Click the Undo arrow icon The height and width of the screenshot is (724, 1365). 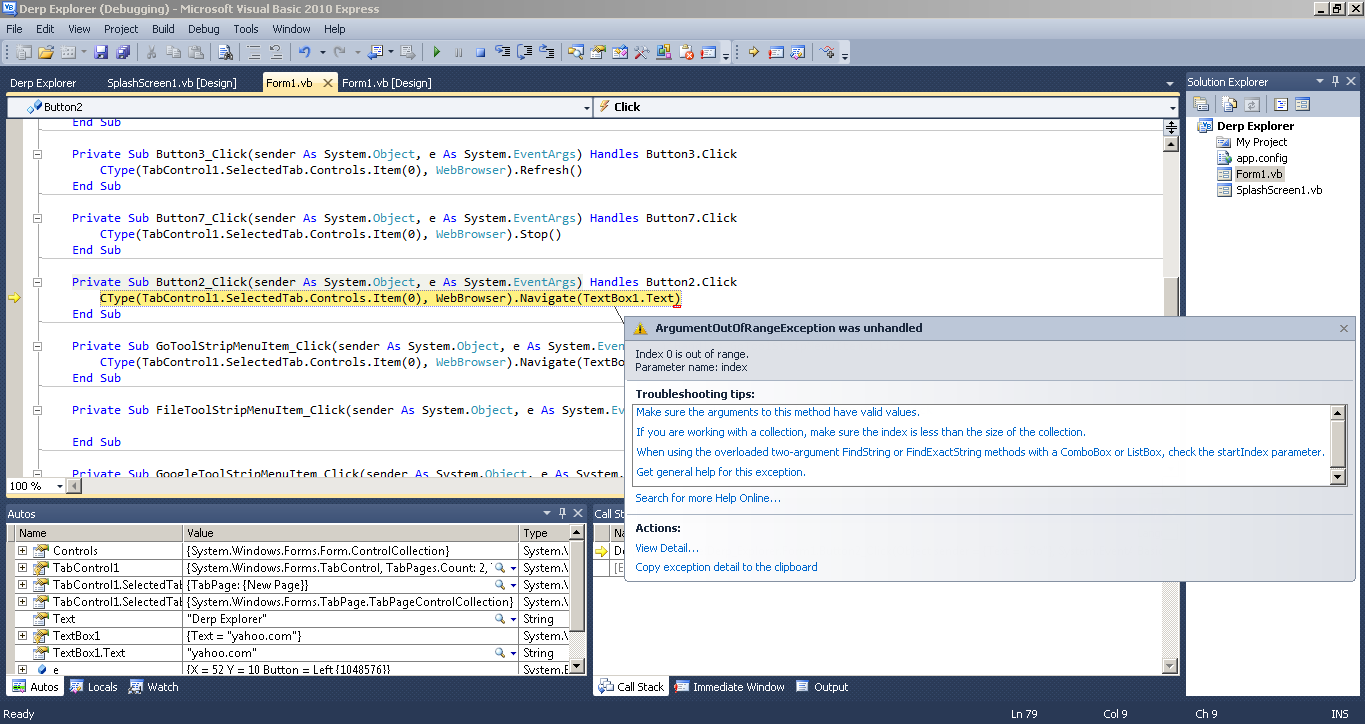point(304,52)
